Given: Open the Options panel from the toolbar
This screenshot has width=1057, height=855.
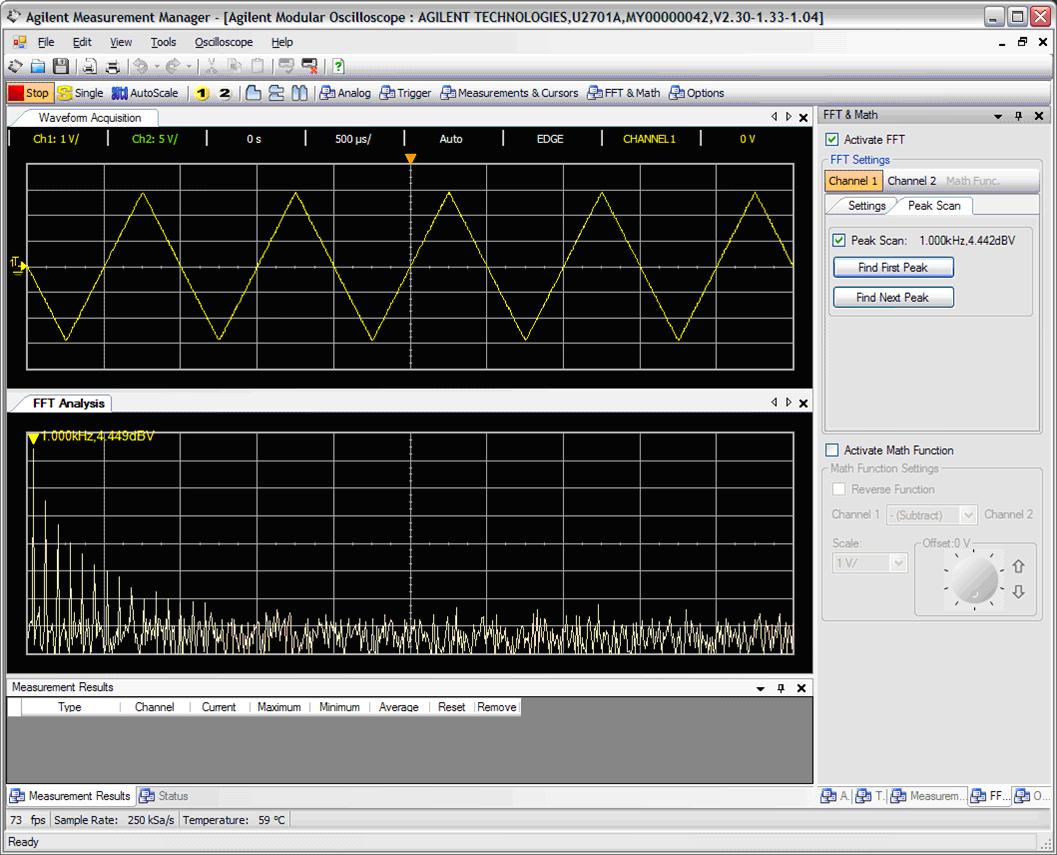Looking at the screenshot, I should pos(696,93).
